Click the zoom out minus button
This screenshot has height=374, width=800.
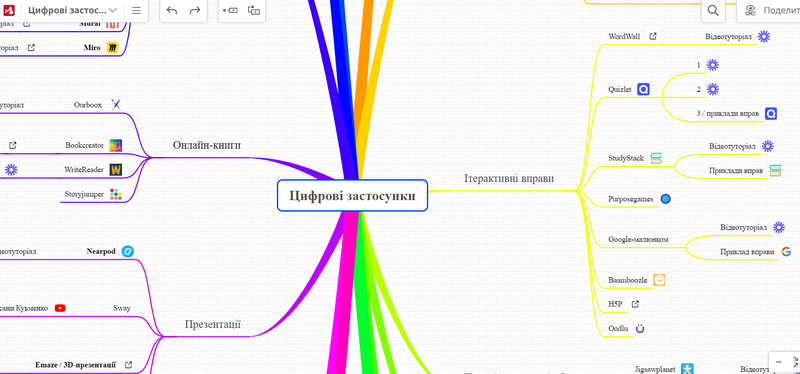pos(779,362)
